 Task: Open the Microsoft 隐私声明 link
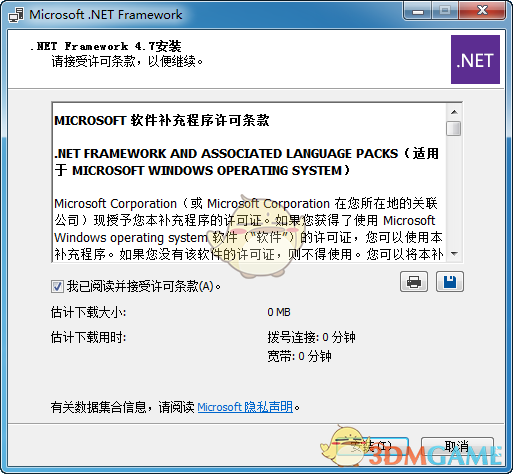(245, 407)
